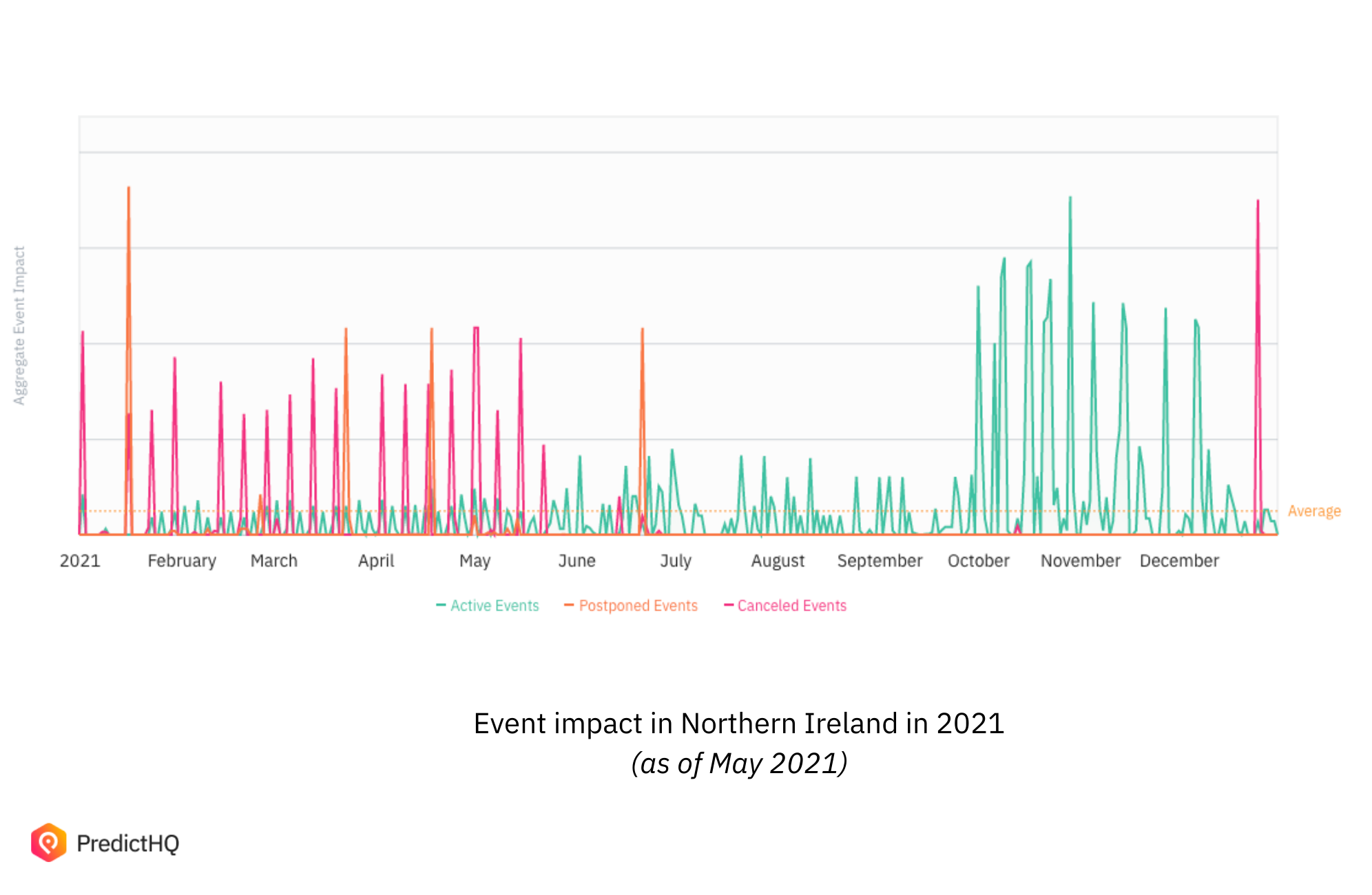Click the February axis label
Image resolution: width=1372 pixels, height=895 pixels.
[182, 561]
